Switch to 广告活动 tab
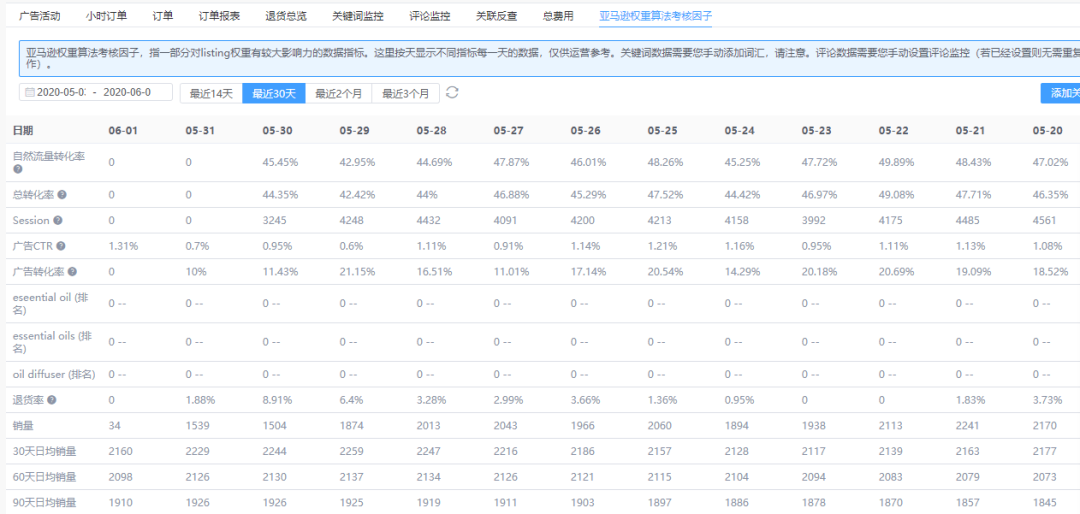Image resolution: width=1080 pixels, height=514 pixels. pyautogui.click(x=39, y=16)
